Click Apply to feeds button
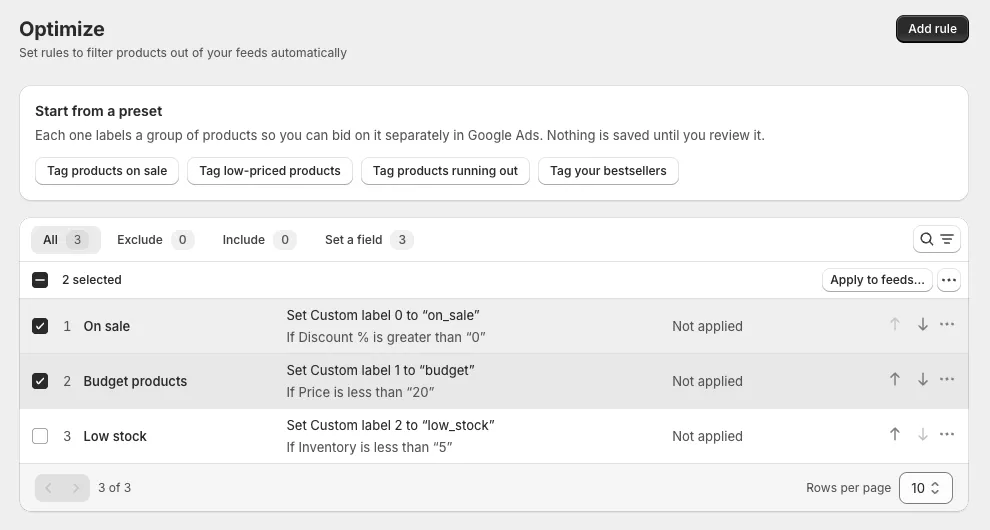 coord(877,280)
